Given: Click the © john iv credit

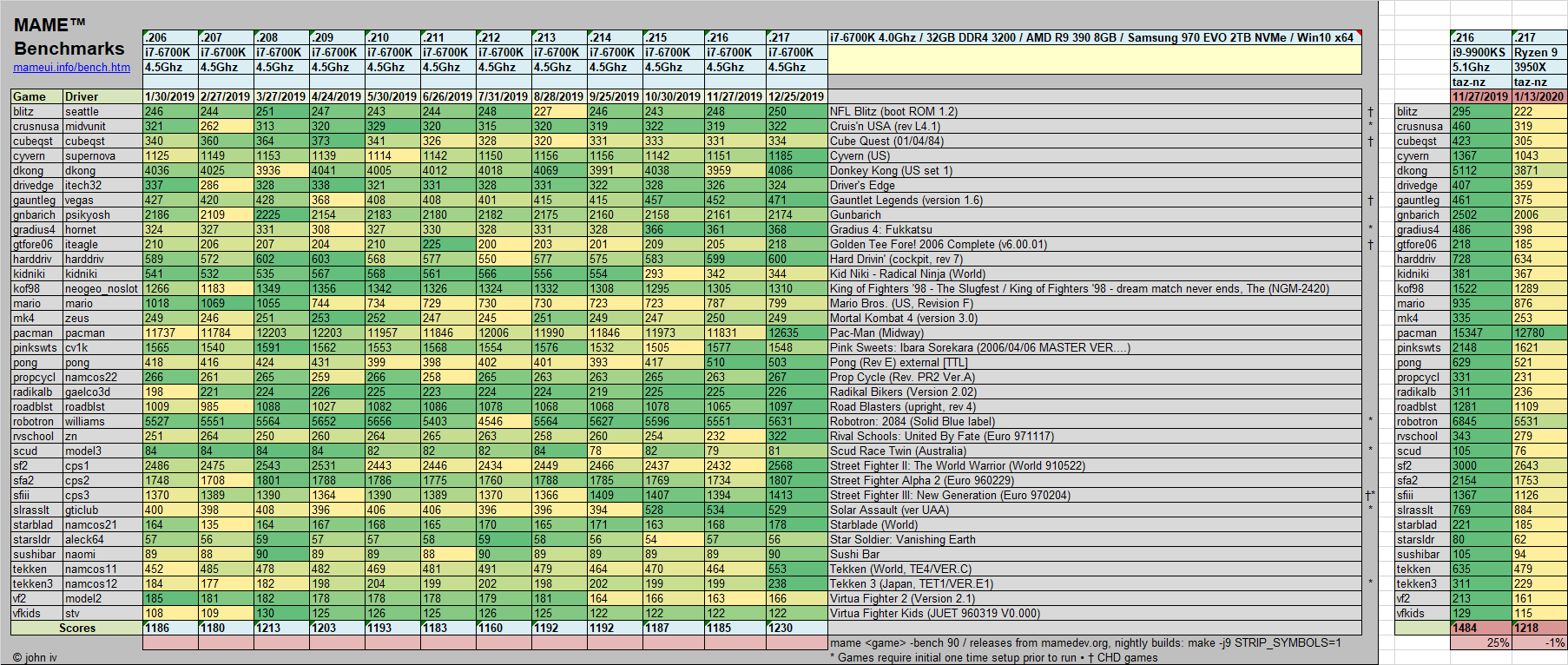Looking at the screenshot, I should 35,657.
